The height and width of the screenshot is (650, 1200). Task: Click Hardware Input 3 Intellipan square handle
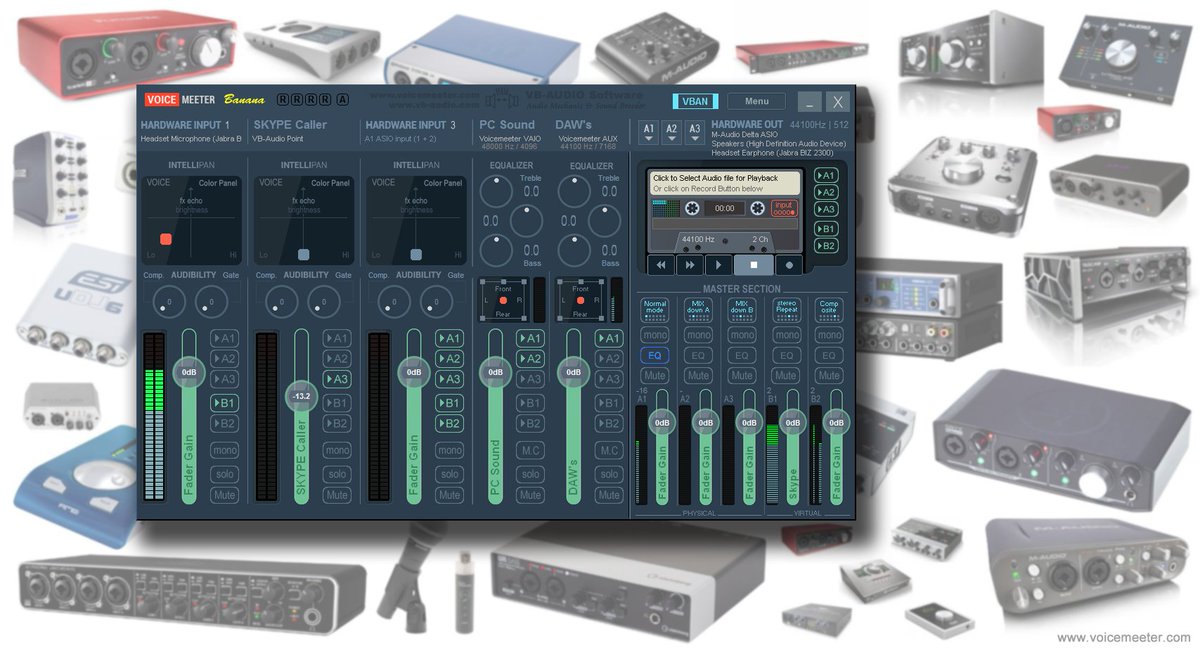pos(415,255)
